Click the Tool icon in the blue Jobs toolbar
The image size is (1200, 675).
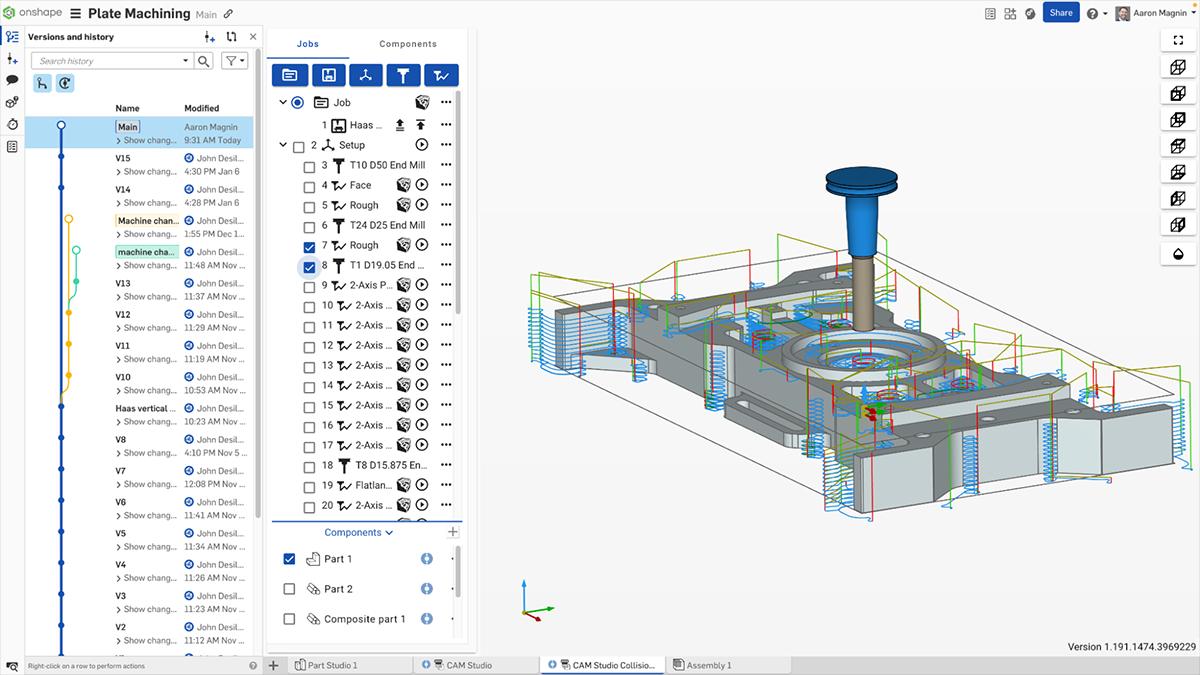pyautogui.click(x=403, y=75)
